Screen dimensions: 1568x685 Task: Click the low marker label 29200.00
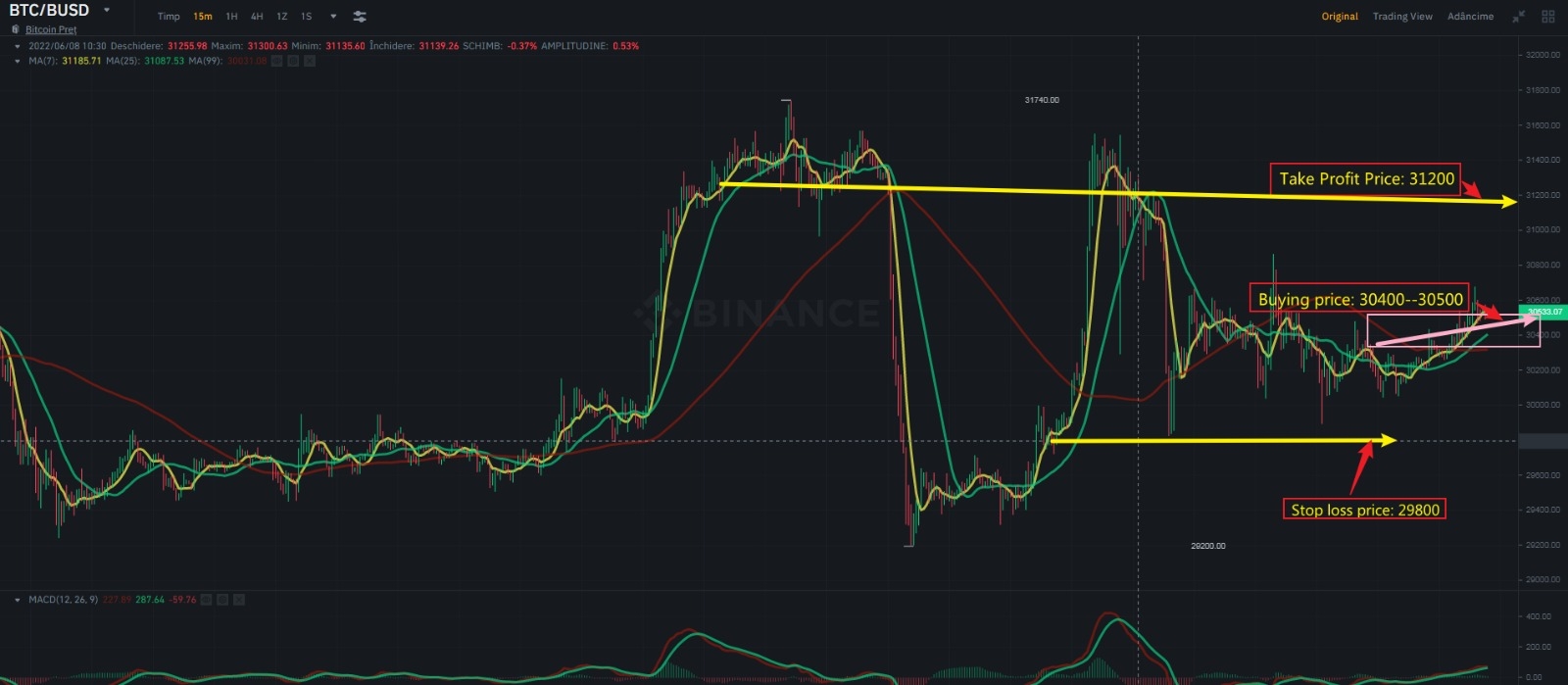[1207, 546]
